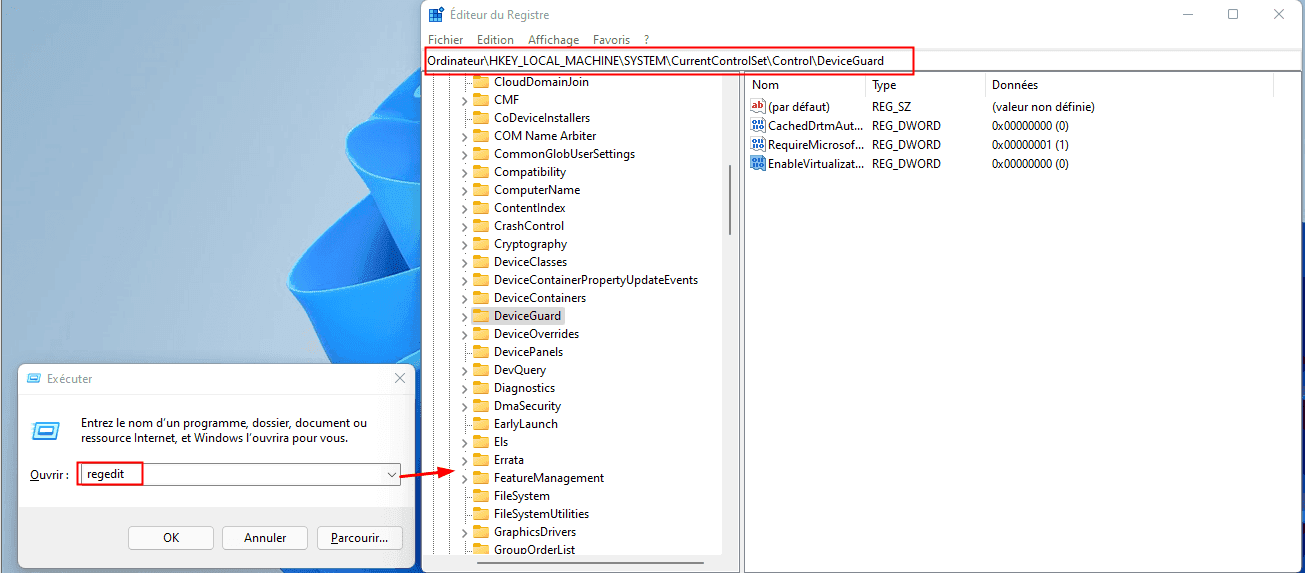
Task: Close the Exécuter dialog
Action: (400, 379)
